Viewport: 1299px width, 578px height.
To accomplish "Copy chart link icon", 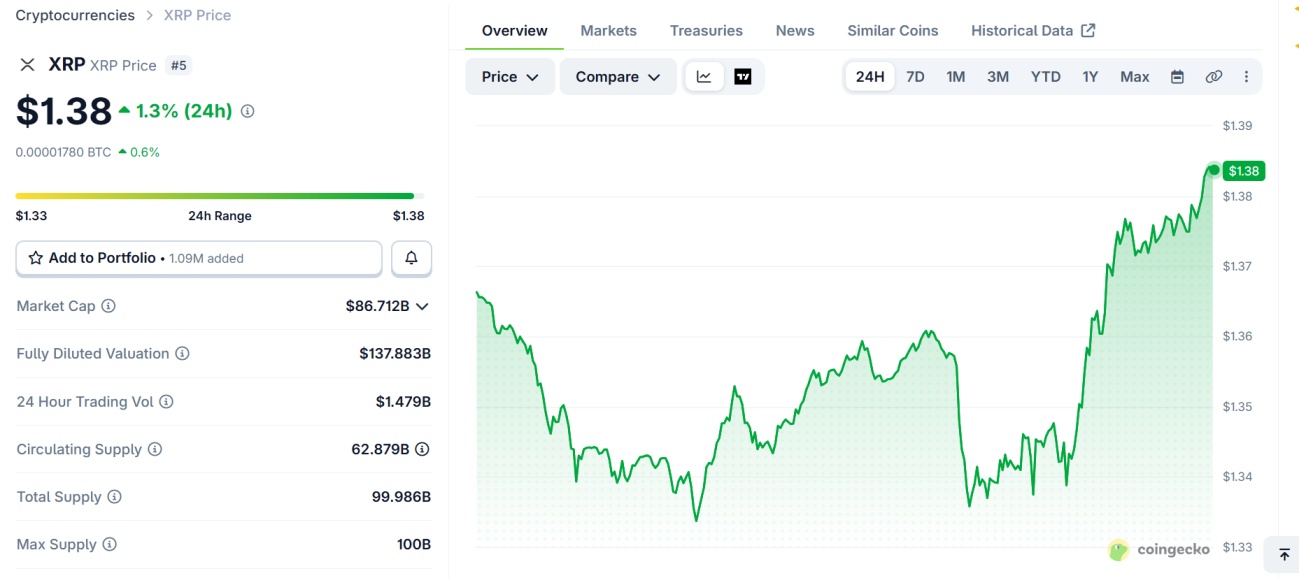I will pos(1214,77).
